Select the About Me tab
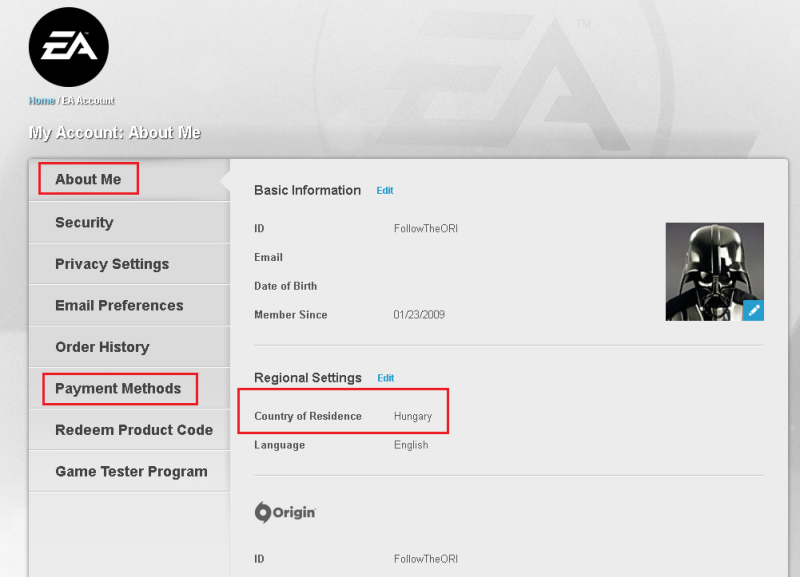Screen dimensions: 800x577 [x=88, y=180]
